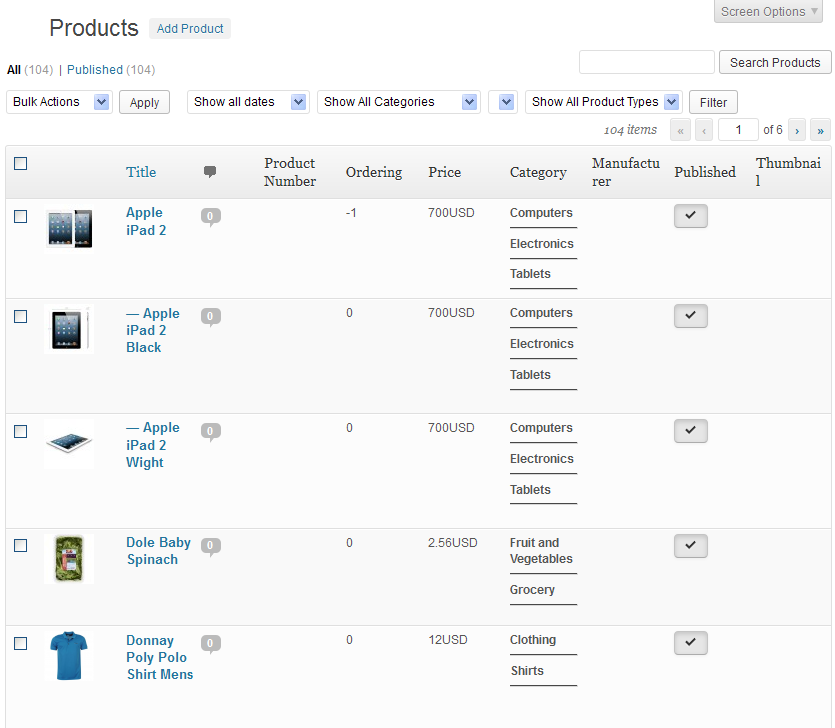Image resolution: width=835 pixels, height=728 pixels.
Task: Expand the Screen Options tab
Action: [x=770, y=12]
